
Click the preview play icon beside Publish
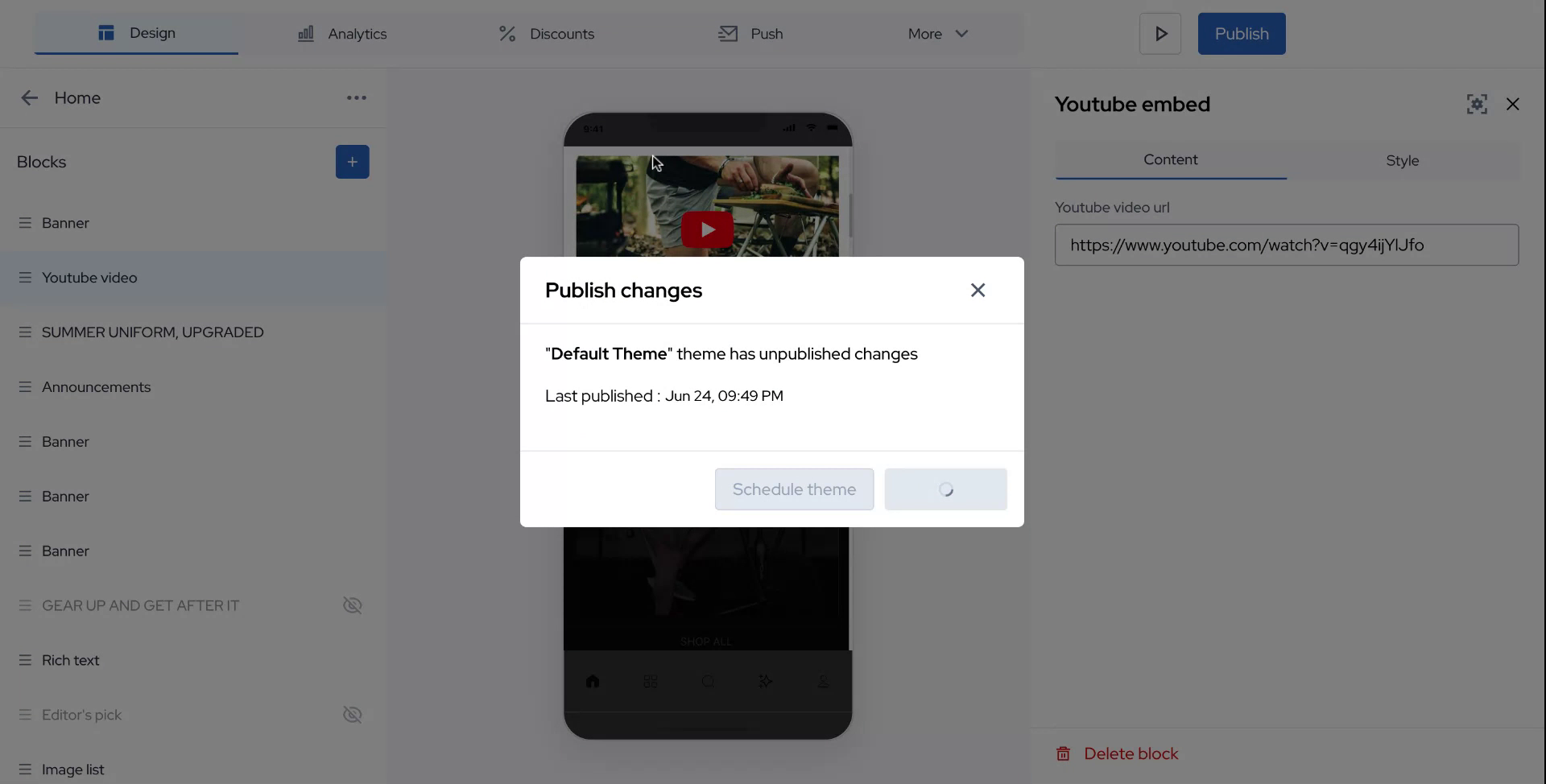click(1159, 33)
